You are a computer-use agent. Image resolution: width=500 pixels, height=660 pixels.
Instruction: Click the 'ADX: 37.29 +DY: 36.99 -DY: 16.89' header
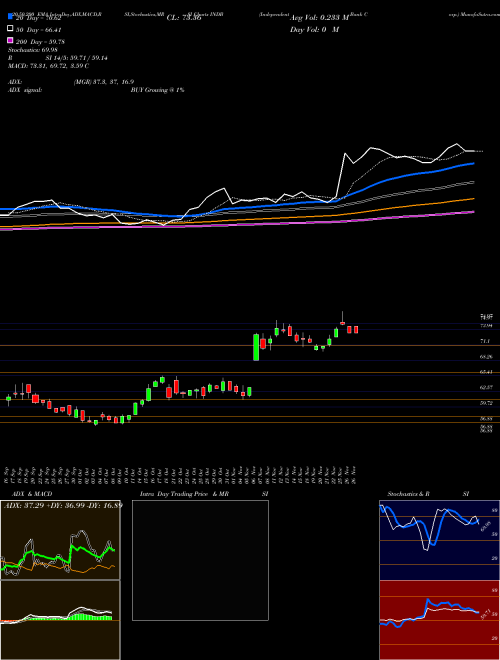pos(63,505)
